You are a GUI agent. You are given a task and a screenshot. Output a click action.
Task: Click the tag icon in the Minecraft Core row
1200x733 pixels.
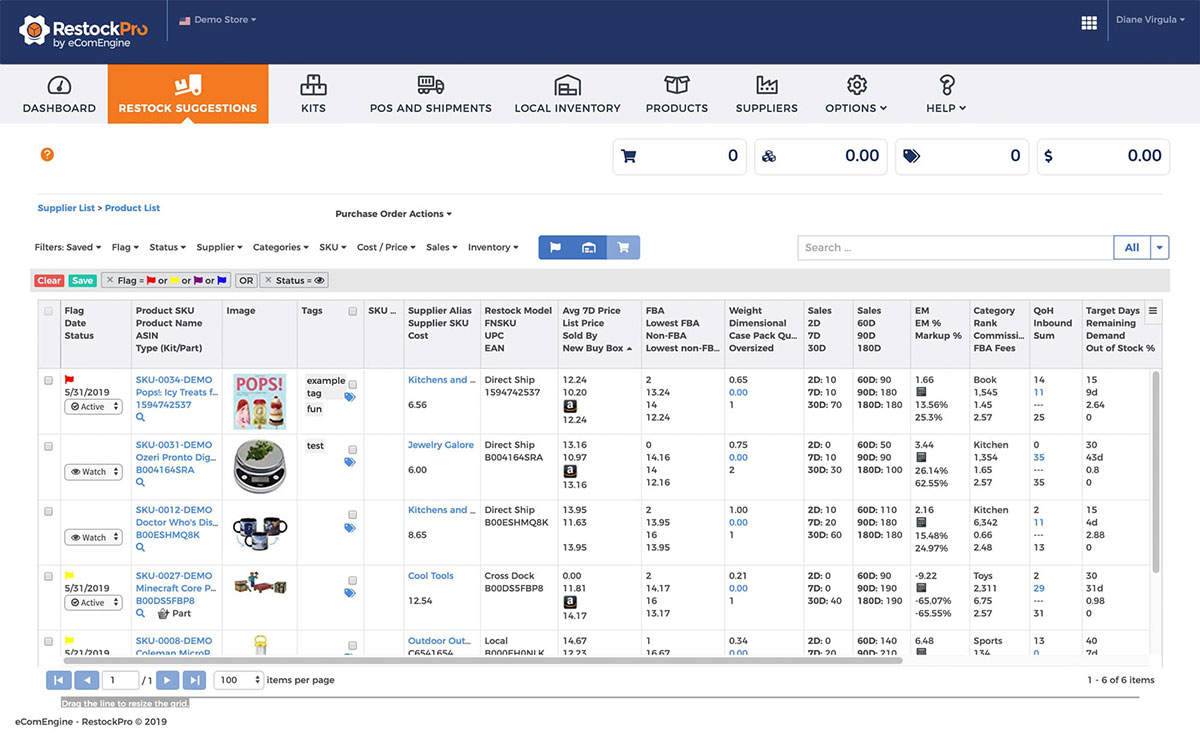350,593
